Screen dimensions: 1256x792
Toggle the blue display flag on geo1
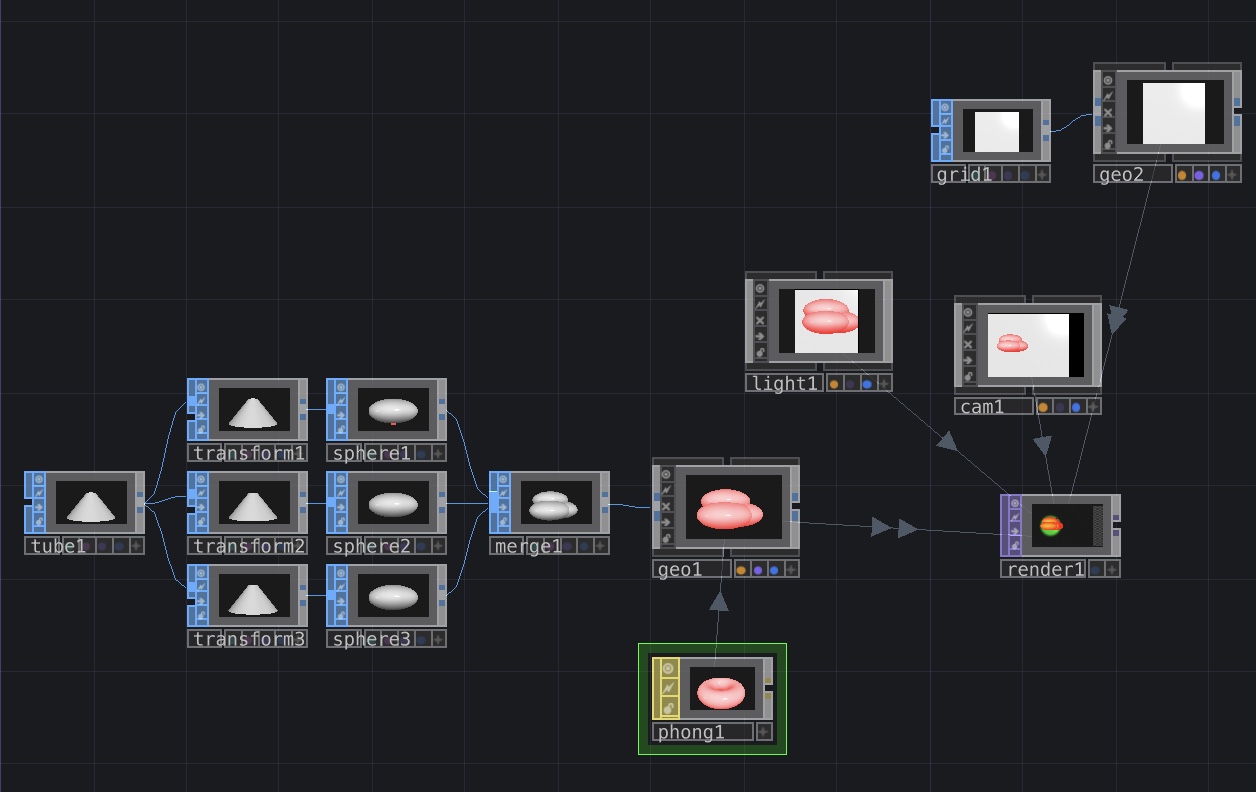coord(774,570)
